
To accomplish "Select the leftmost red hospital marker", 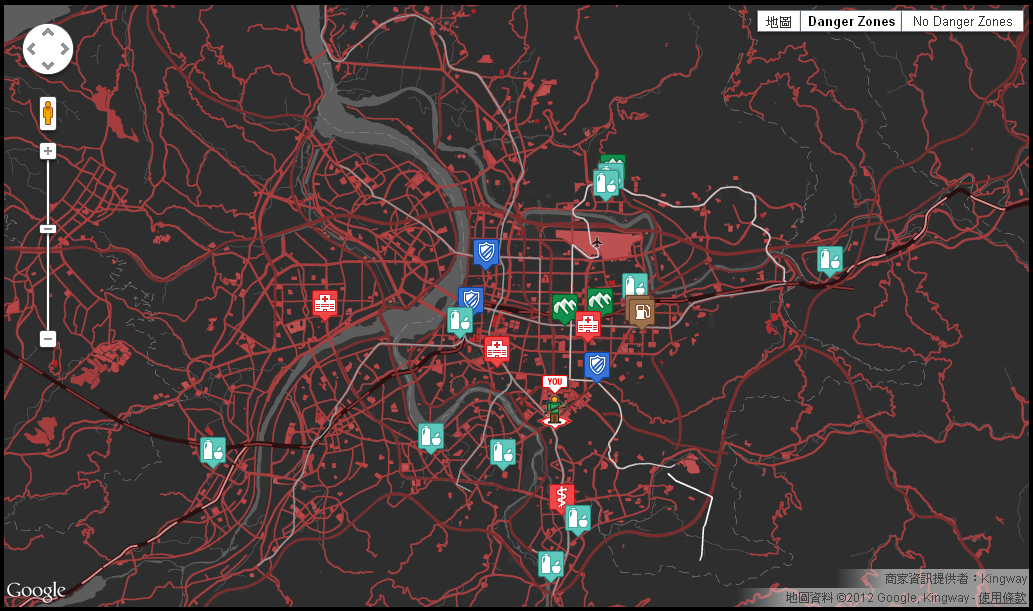I will pyautogui.click(x=324, y=302).
